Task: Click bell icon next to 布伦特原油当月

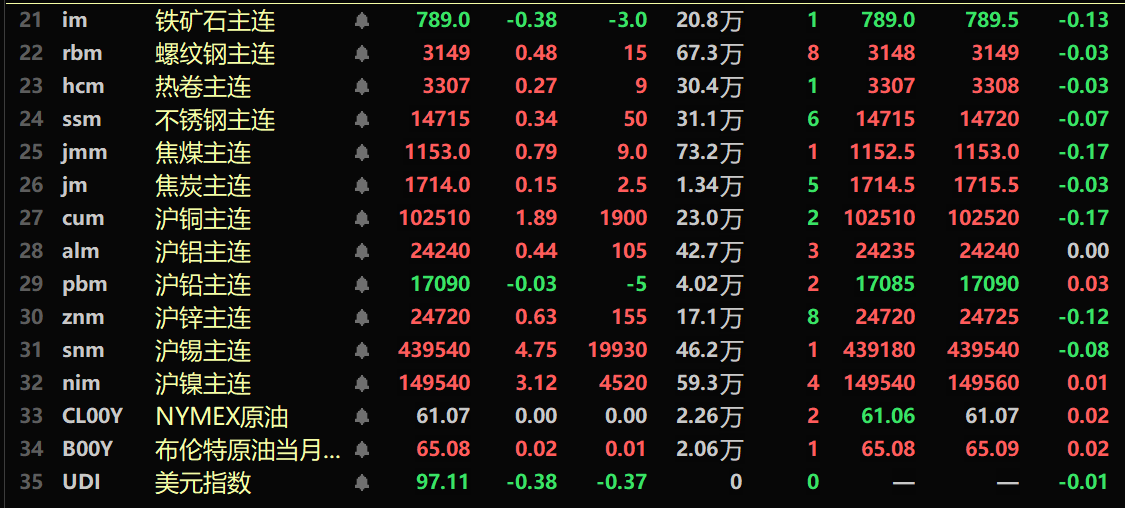Action: 362,450
